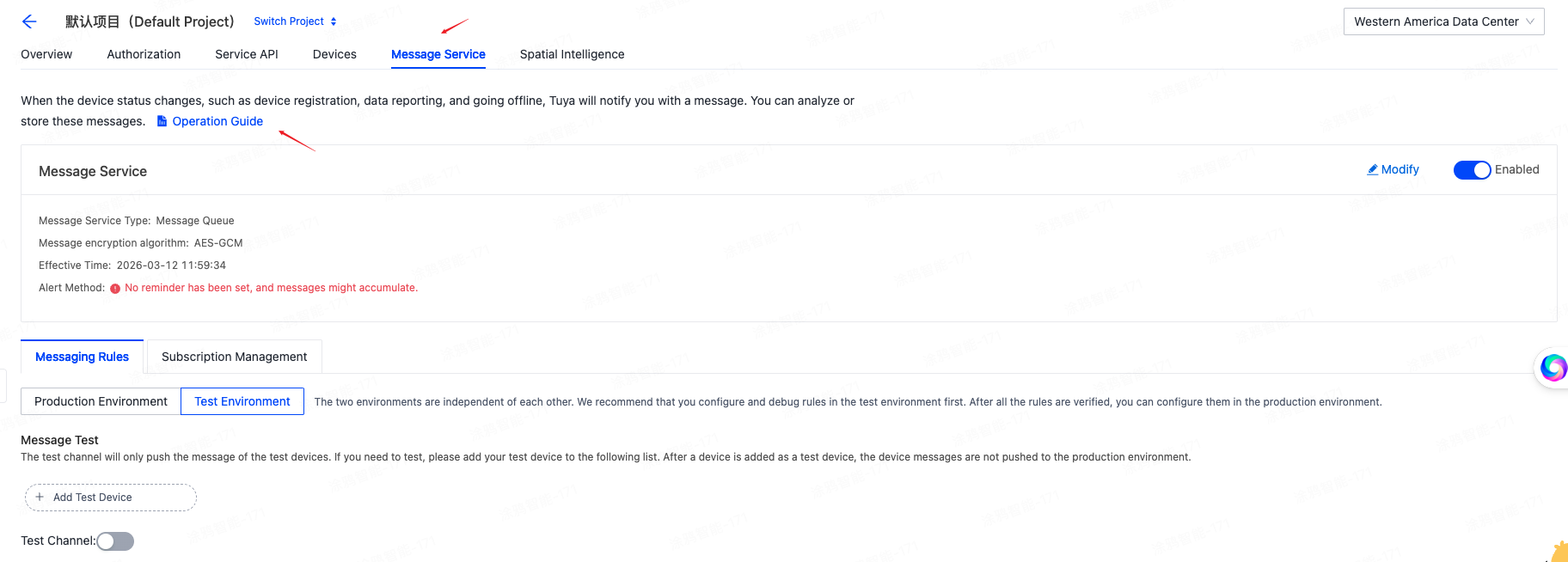Viewport: 1568px width, 562px height.
Task: Select the Production Environment option
Action: 101,401
